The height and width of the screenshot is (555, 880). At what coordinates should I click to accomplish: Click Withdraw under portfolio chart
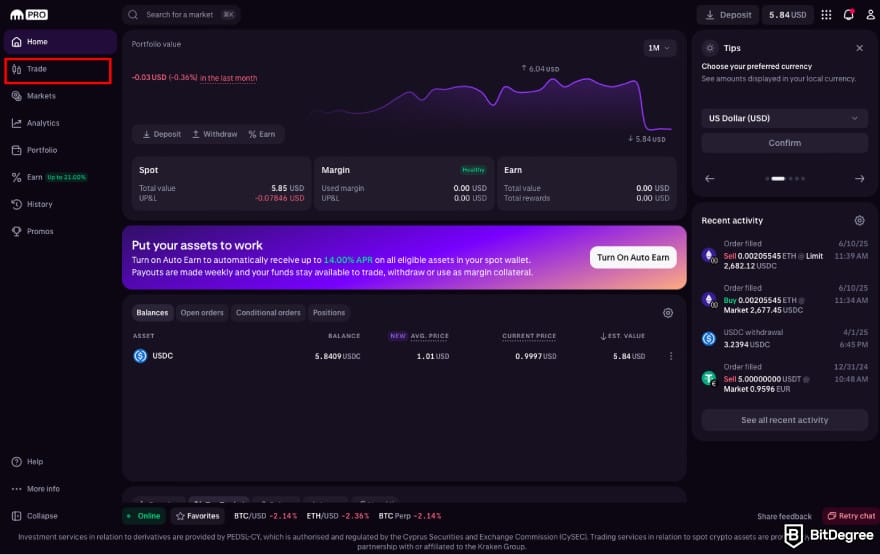[215, 135]
